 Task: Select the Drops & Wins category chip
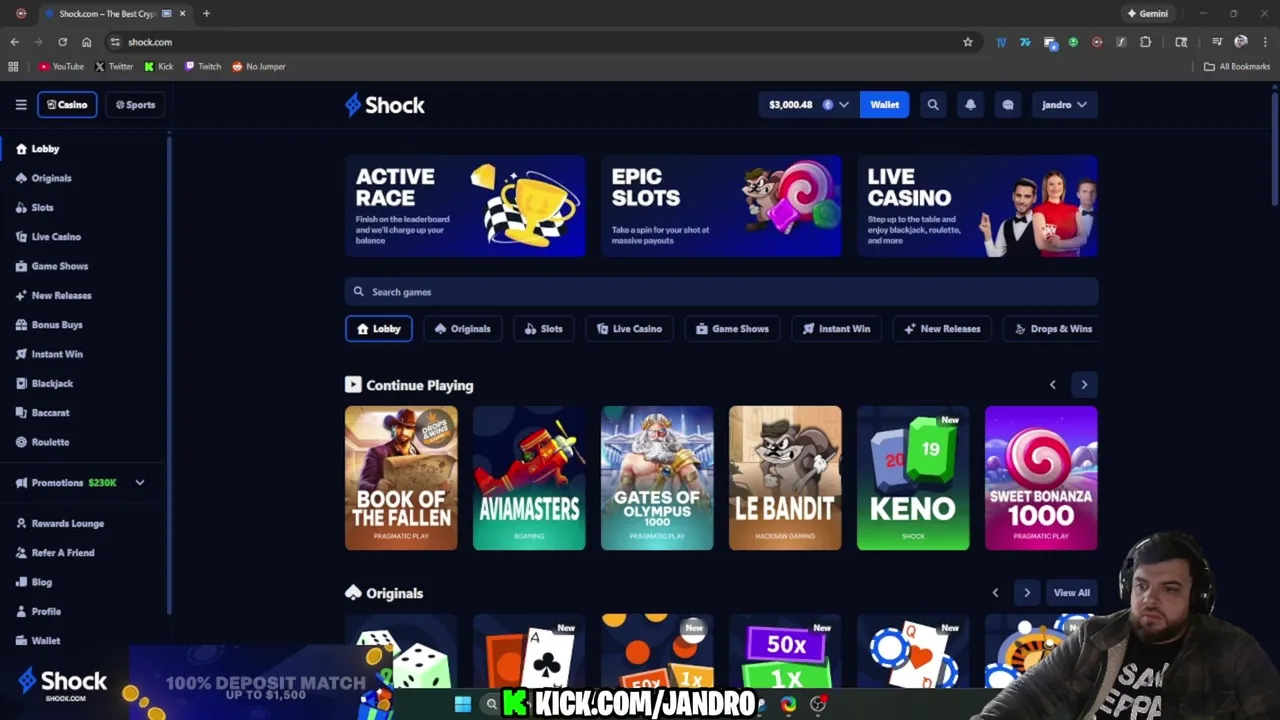pyautogui.click(x=1052, y=328)
